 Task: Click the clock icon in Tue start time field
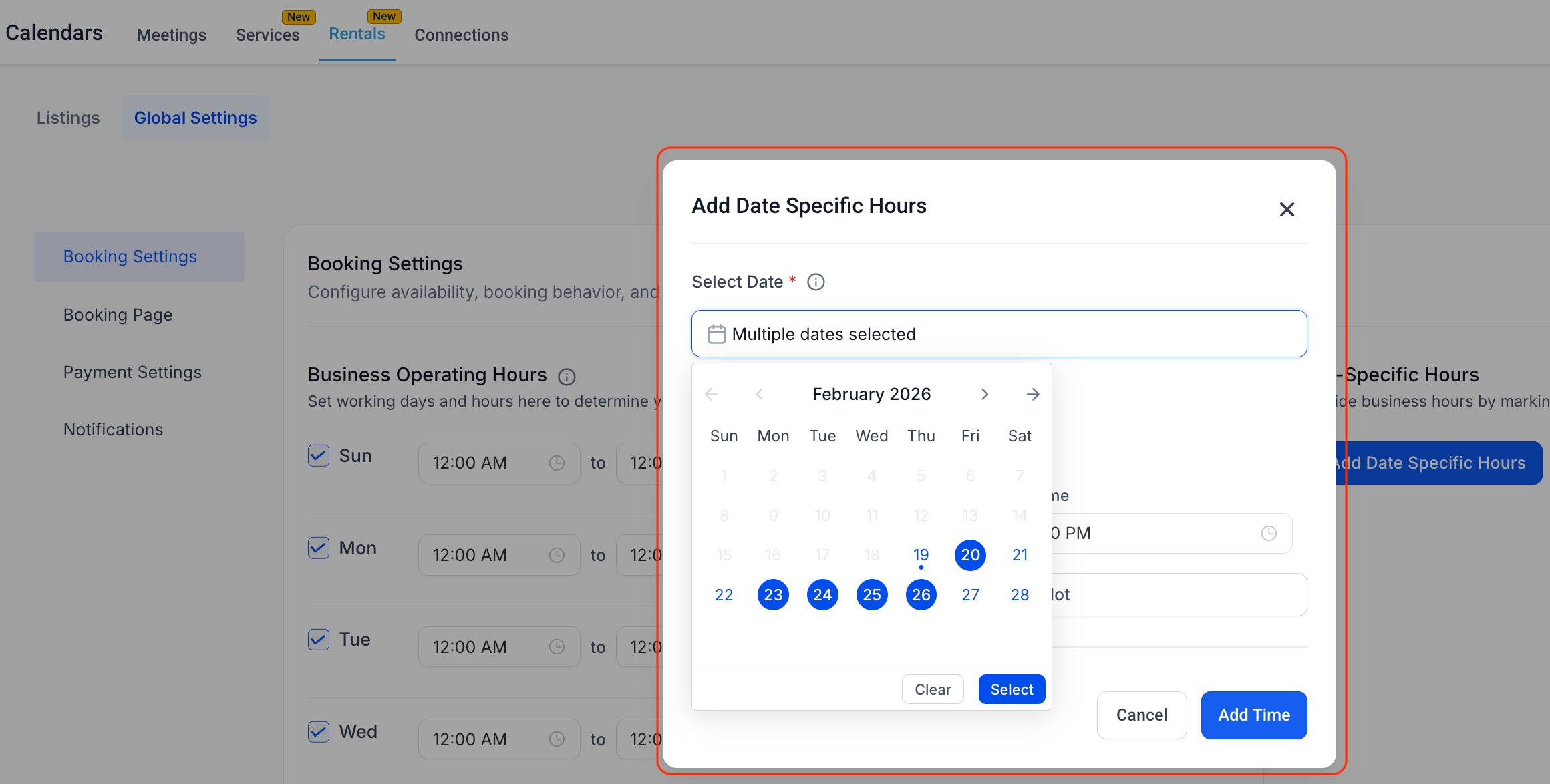click(557, 646)
